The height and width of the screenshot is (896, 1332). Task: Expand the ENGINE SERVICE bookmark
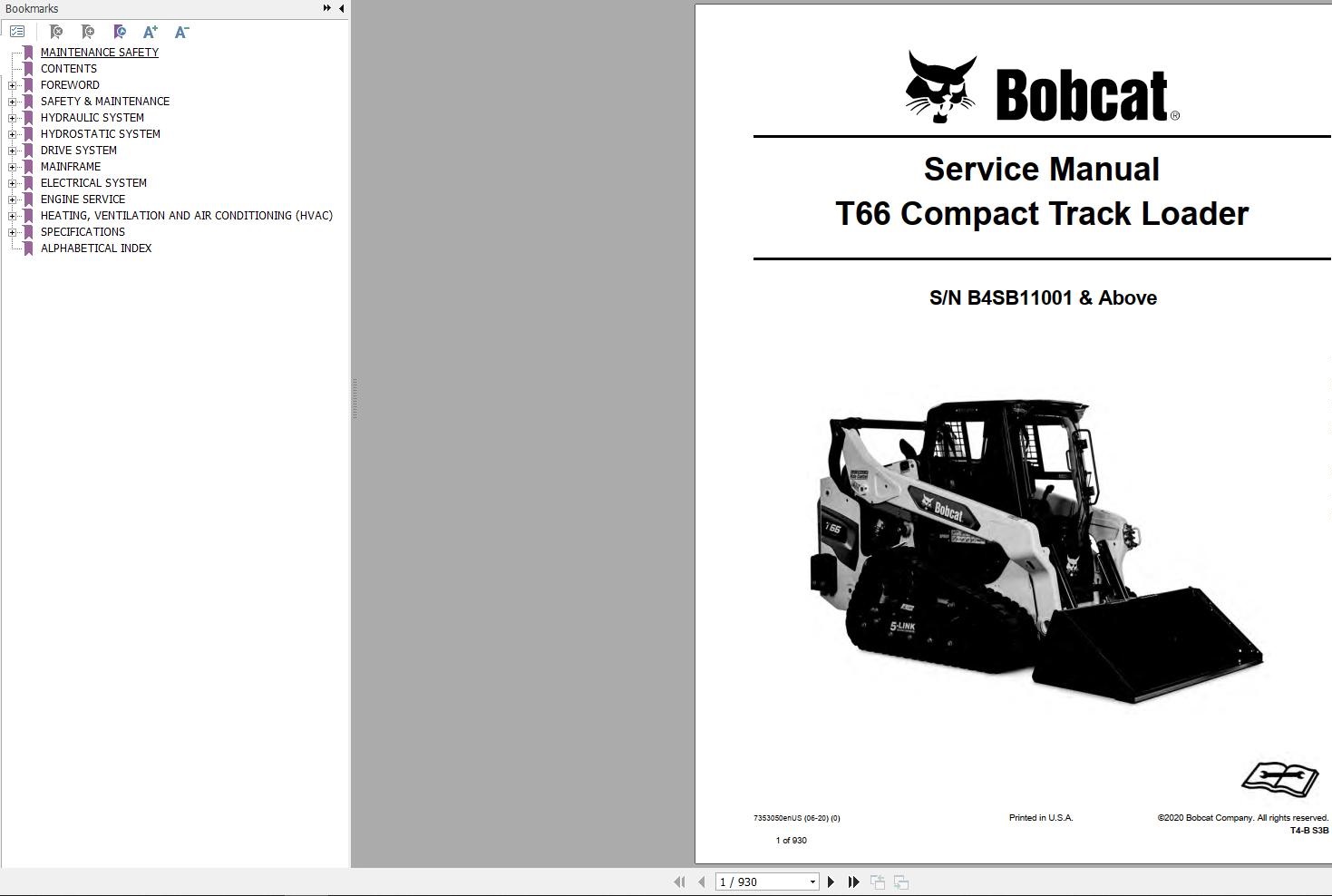[13, 200]
